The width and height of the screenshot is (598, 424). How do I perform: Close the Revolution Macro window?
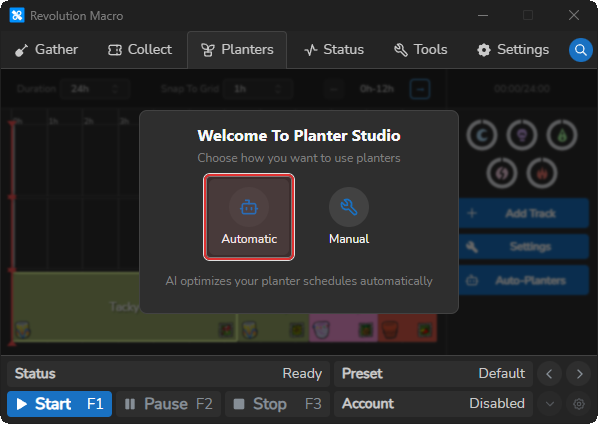point(574,15)
